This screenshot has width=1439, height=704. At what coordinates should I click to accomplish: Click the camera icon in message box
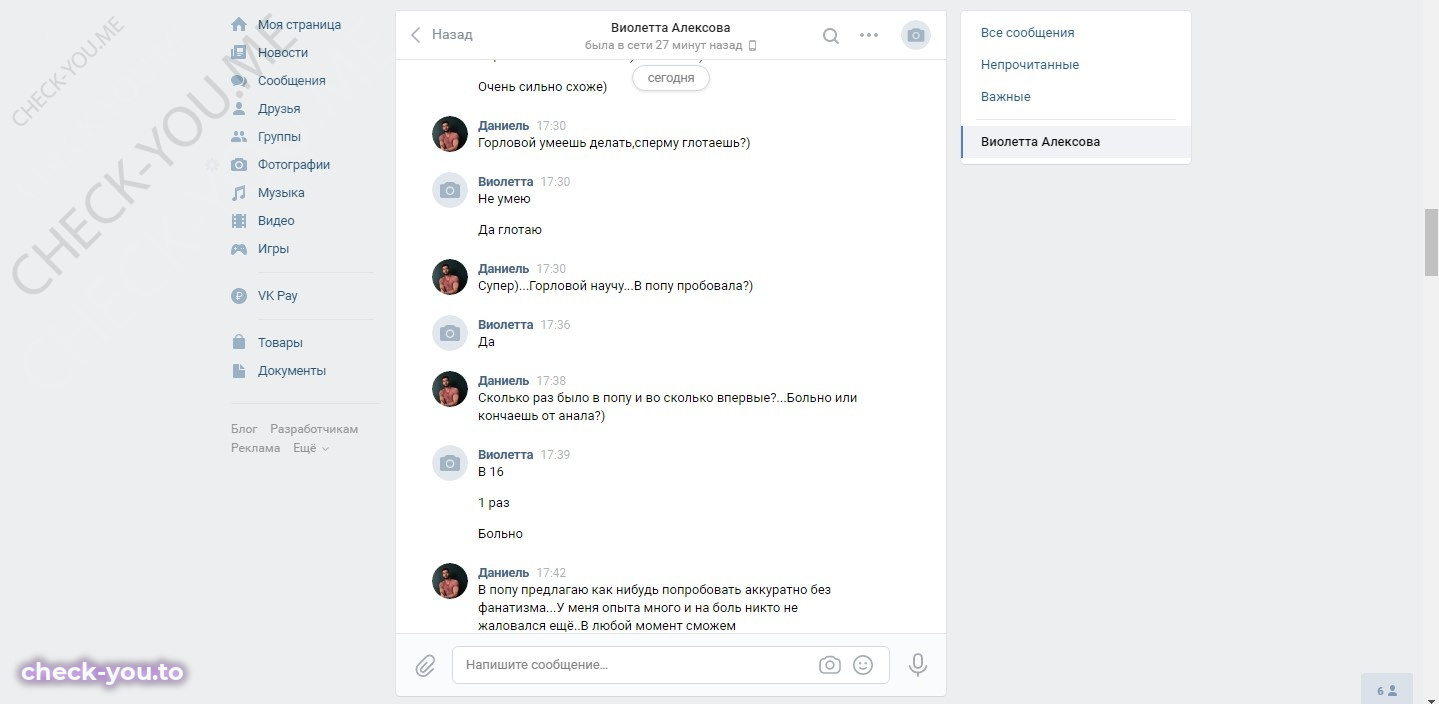829,665
